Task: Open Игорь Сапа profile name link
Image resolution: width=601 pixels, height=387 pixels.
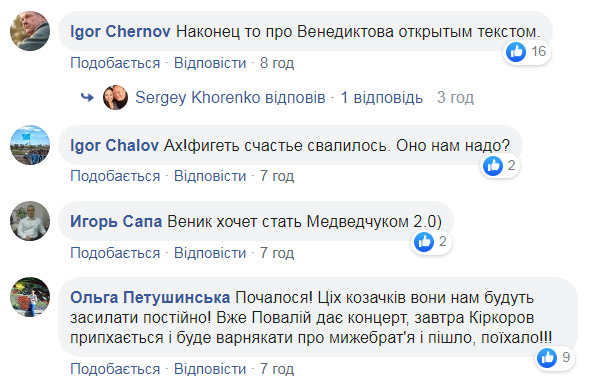Action: click(116, 221)
